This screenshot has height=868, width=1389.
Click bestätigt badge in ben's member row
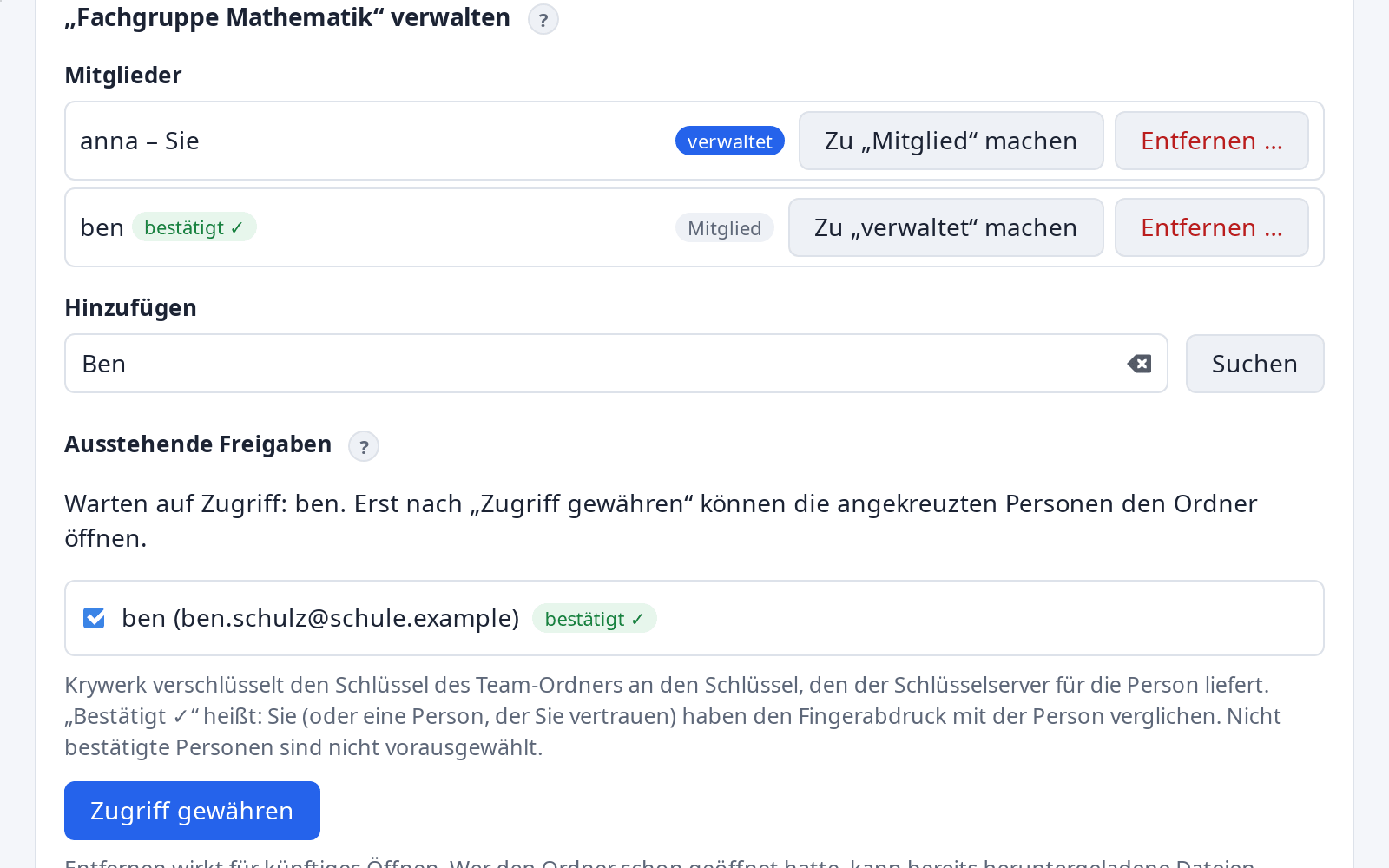[194, 227]
